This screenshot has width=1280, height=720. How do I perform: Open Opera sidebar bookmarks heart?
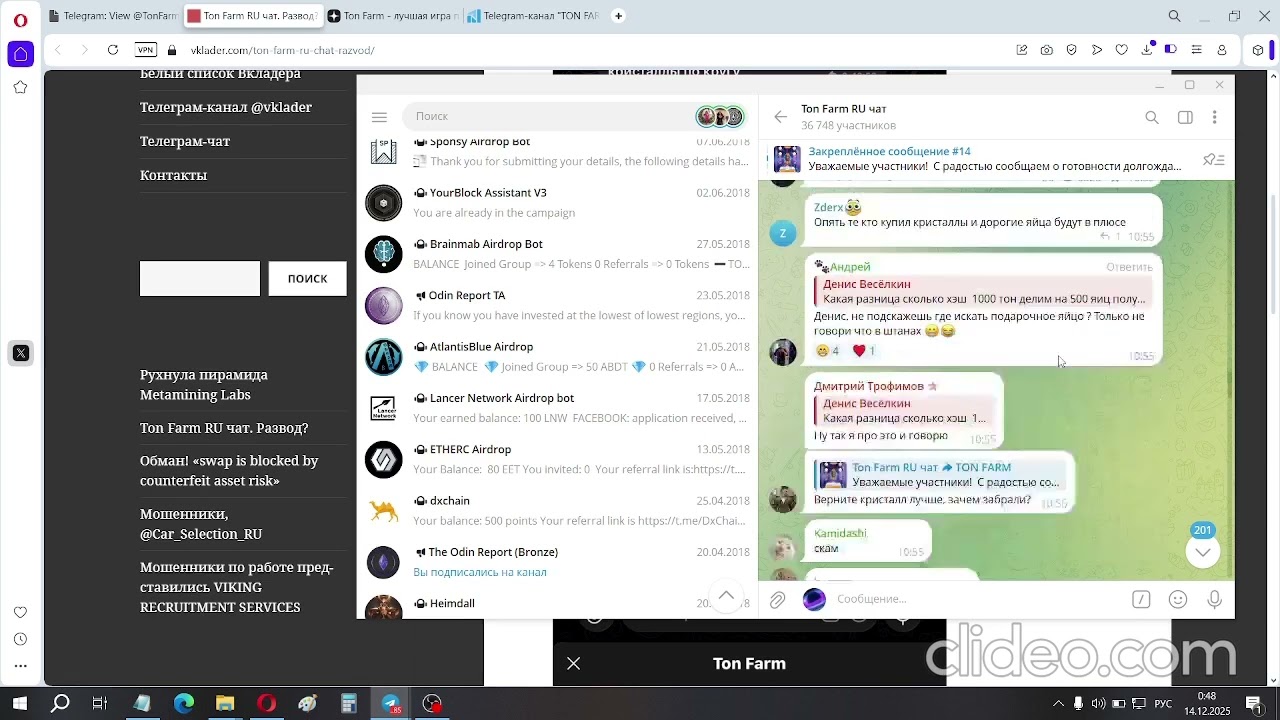(x=20, y=612)
